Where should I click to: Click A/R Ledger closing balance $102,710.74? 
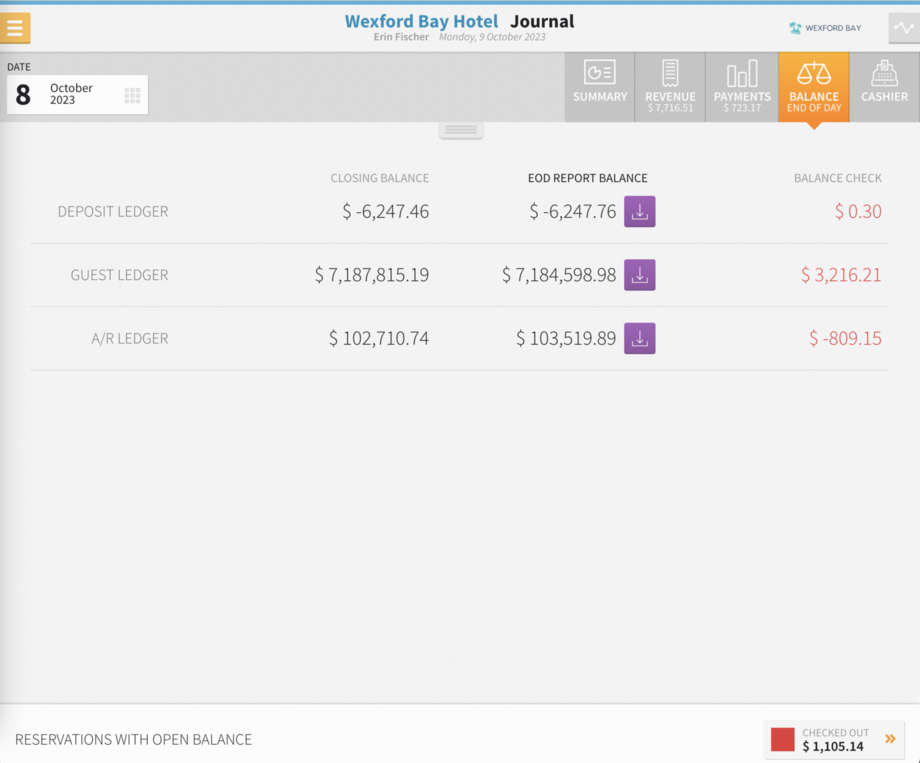[x=379, y=338]
